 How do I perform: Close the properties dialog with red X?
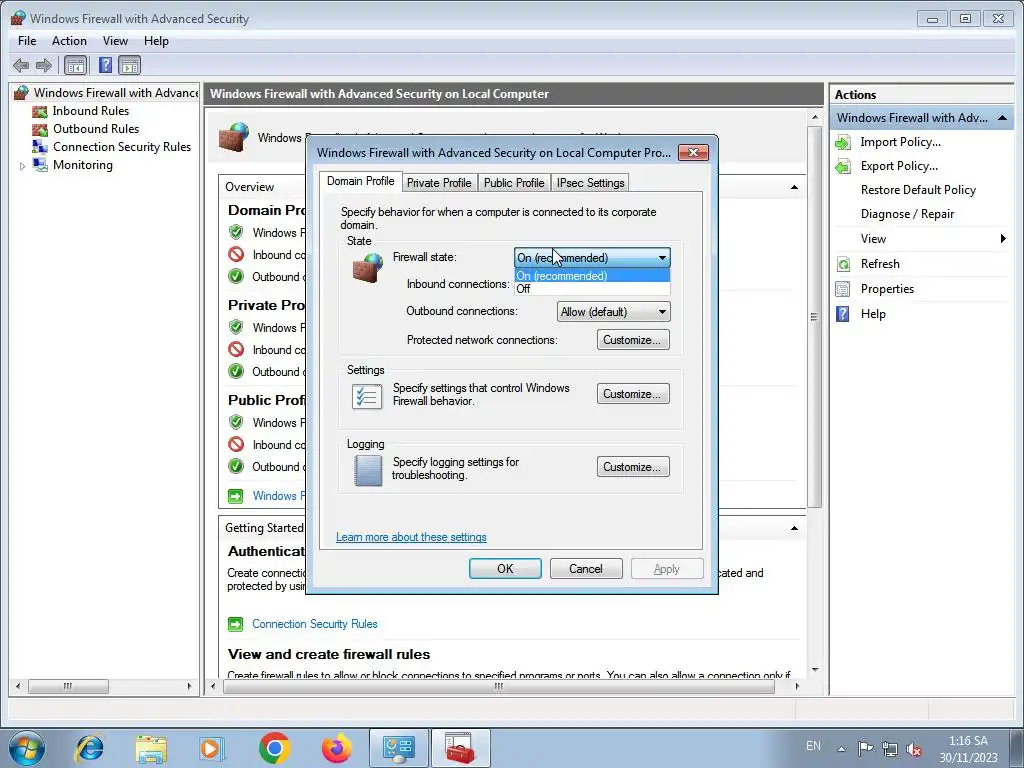click(x=693, y=152)
